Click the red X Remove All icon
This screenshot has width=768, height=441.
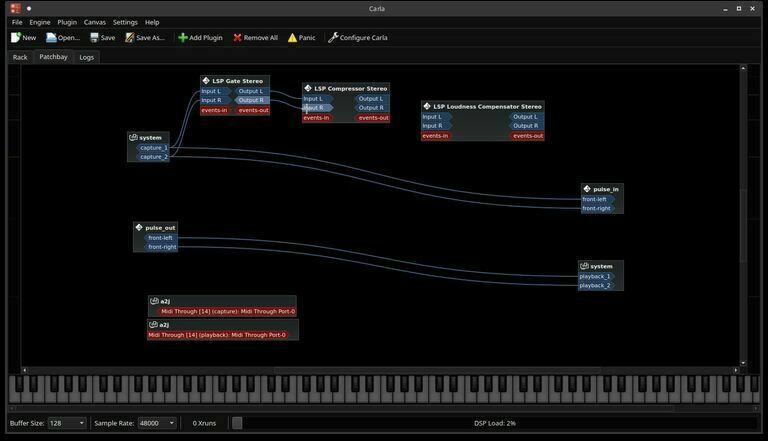238,37
